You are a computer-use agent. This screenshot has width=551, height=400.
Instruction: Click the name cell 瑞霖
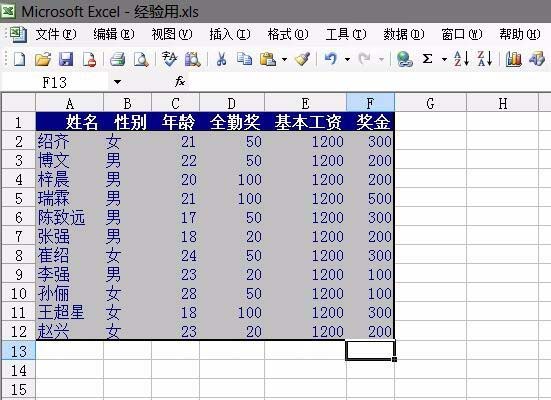click(70, 199)
